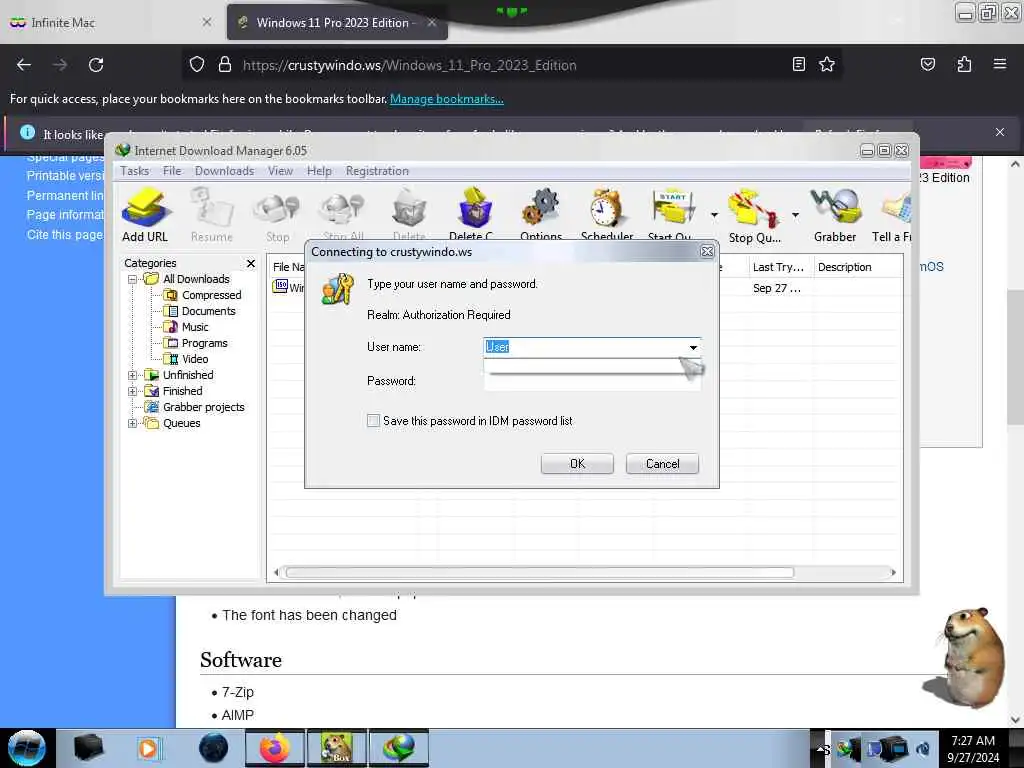This screenshot has width=1024, height=768.
Task: Click the taskbar clock showing 7:27 AM
Action: point(973,748)
